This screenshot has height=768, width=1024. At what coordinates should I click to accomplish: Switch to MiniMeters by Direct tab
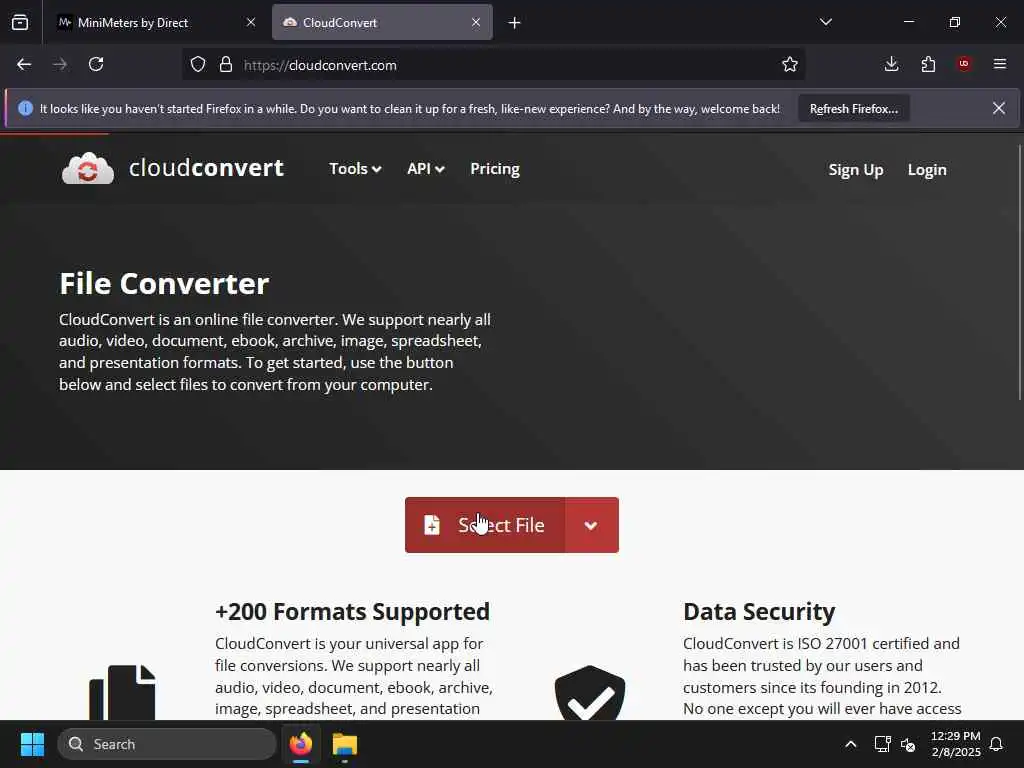(x=155, y=23)
